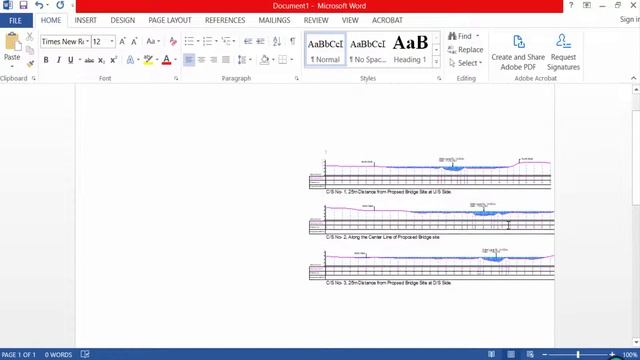Apply Heading 1 style
The width and height of the screenshot is (640, 360).
pyautogui.click(x=410, y=50)
